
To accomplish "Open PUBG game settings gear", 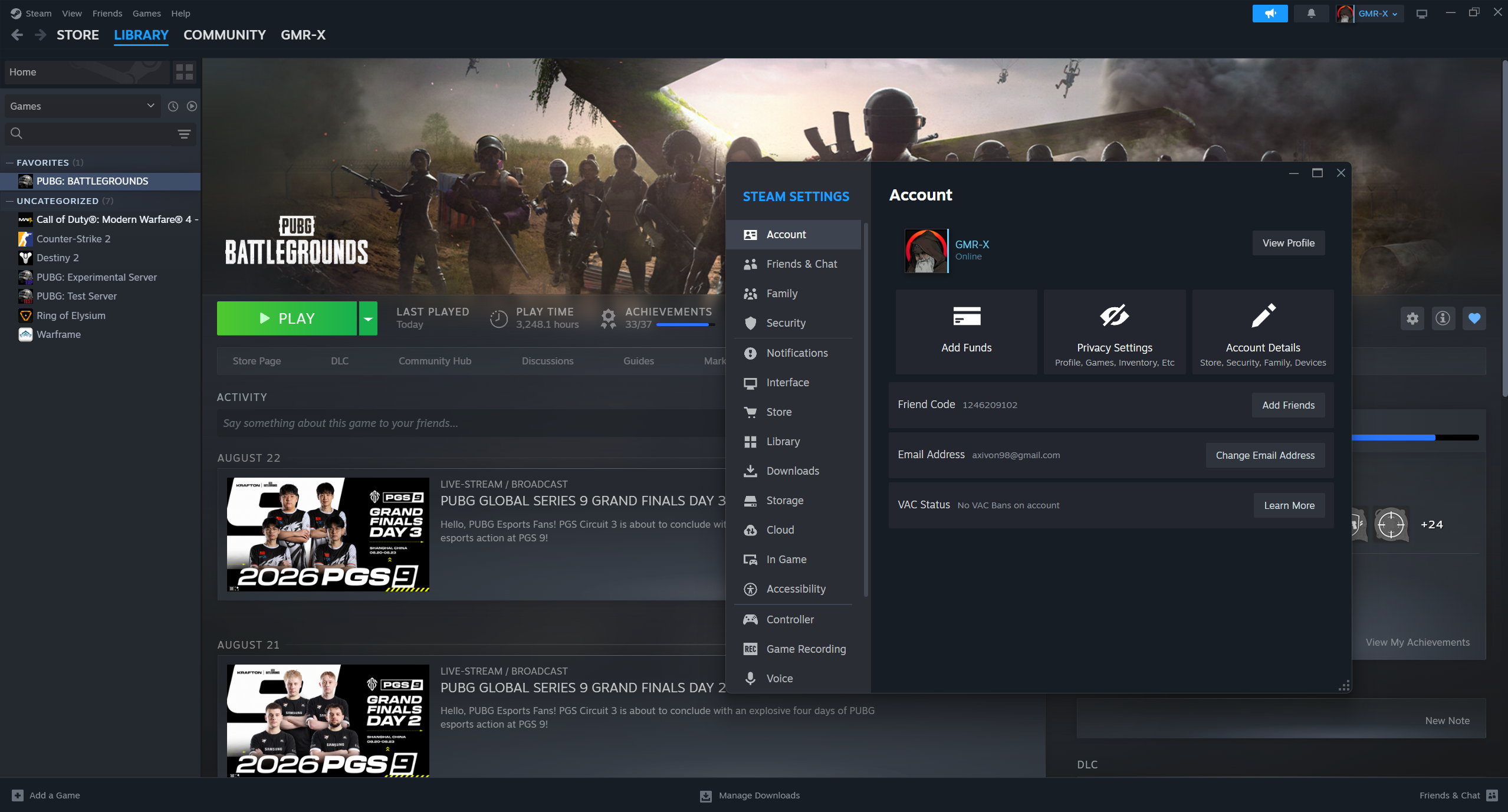I will tap(1412, 318).
